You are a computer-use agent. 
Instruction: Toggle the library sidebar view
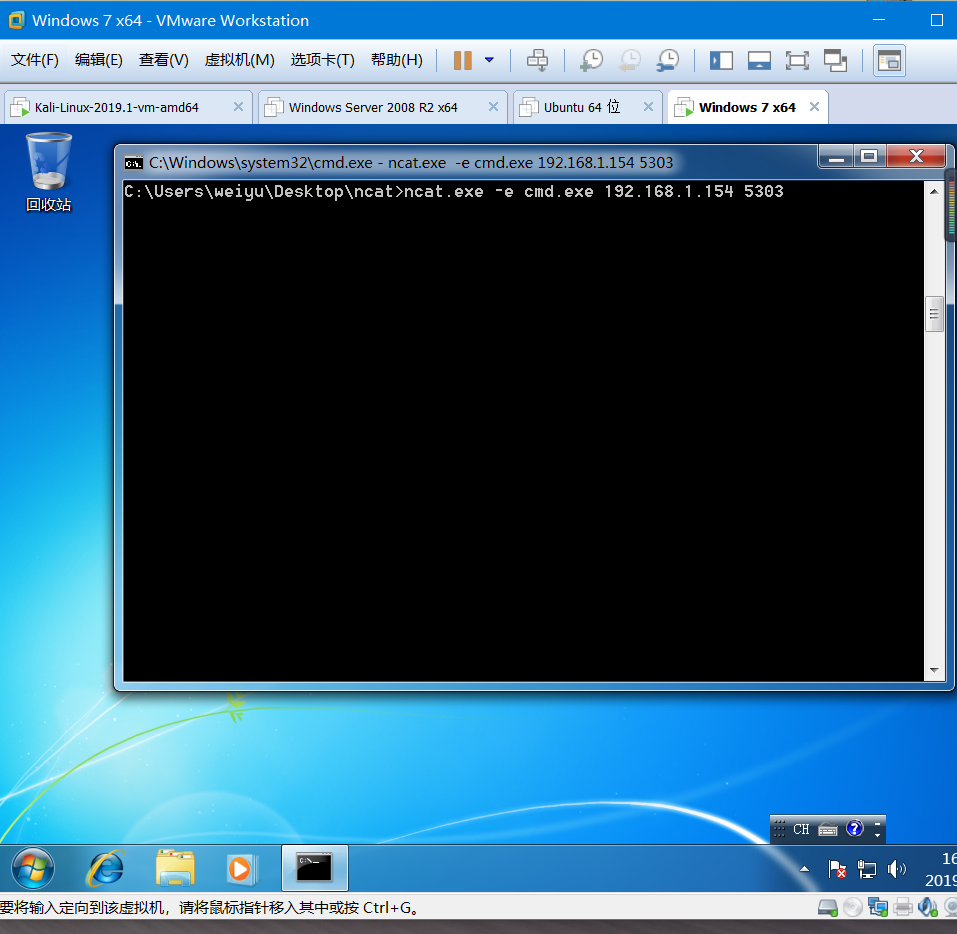(721, 60)
